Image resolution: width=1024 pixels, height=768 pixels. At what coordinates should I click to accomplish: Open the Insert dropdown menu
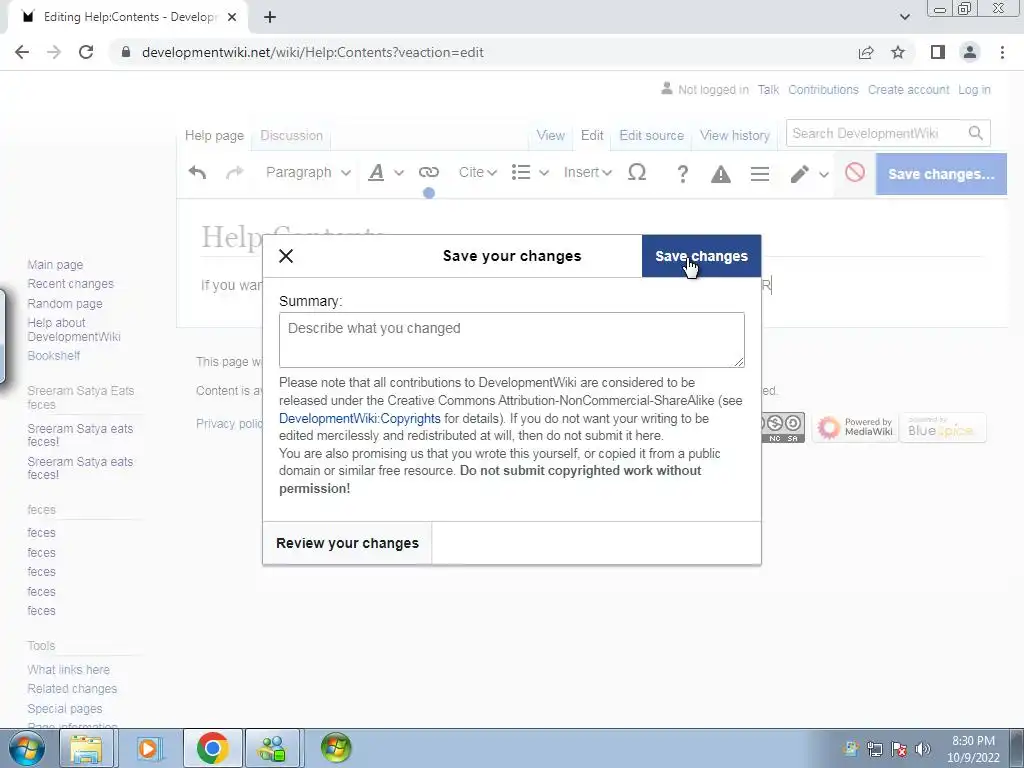pyautogui.click(x=587, y=172)
